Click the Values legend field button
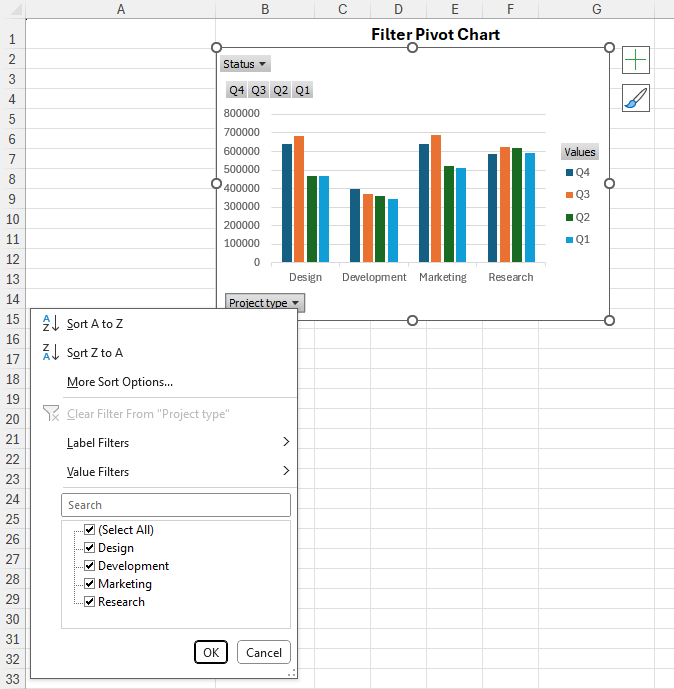The image size is (674, 689). [580, 152]
